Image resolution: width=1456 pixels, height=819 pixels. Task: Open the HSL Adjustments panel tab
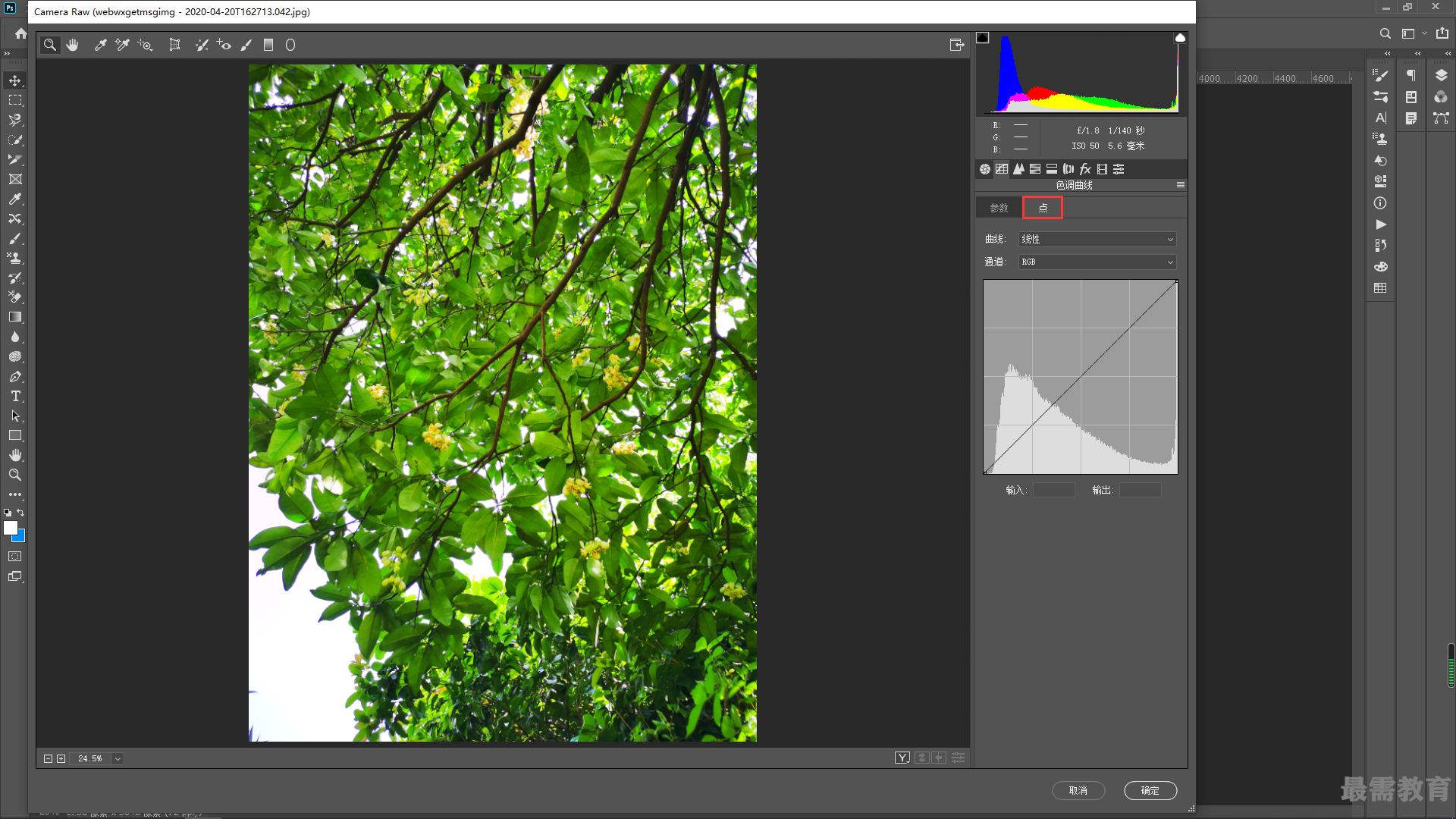(1035, 169)
